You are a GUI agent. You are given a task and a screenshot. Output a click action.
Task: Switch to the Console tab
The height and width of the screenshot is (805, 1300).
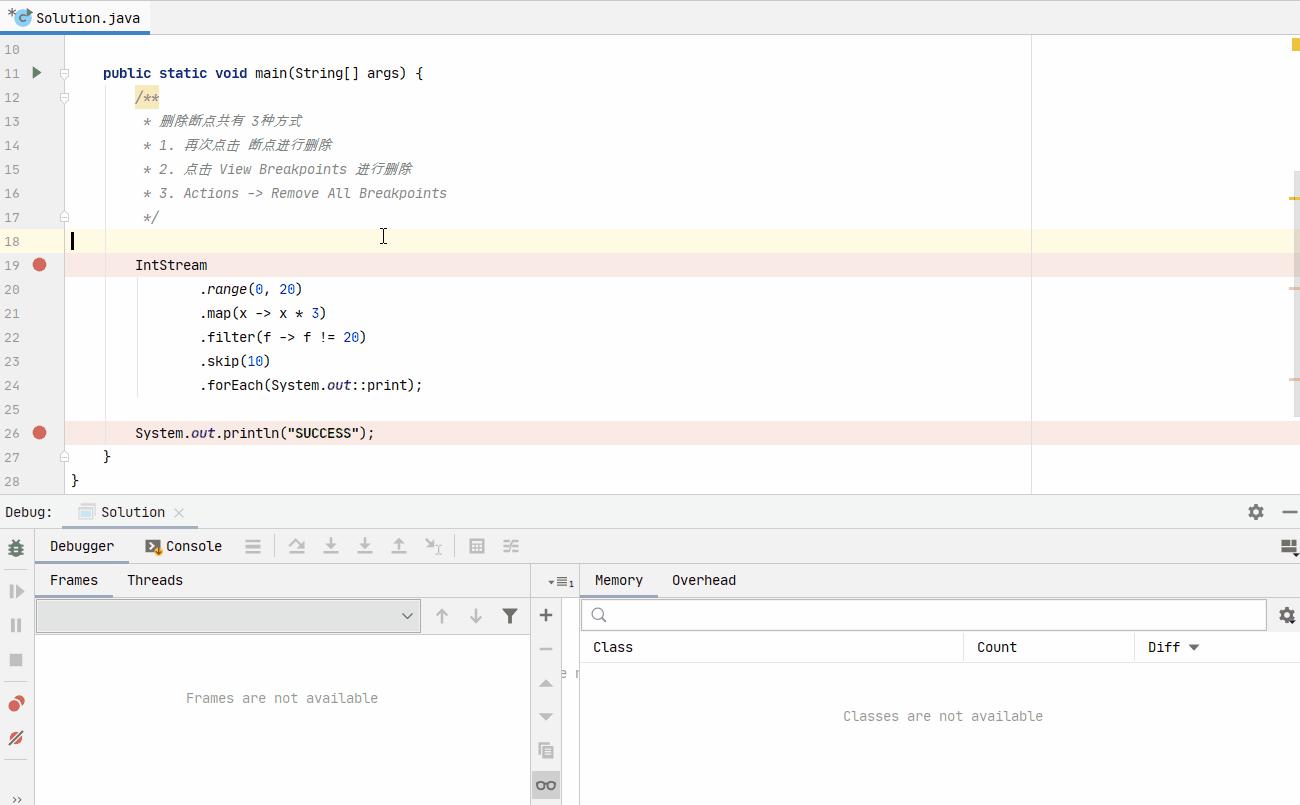(184, 546)
